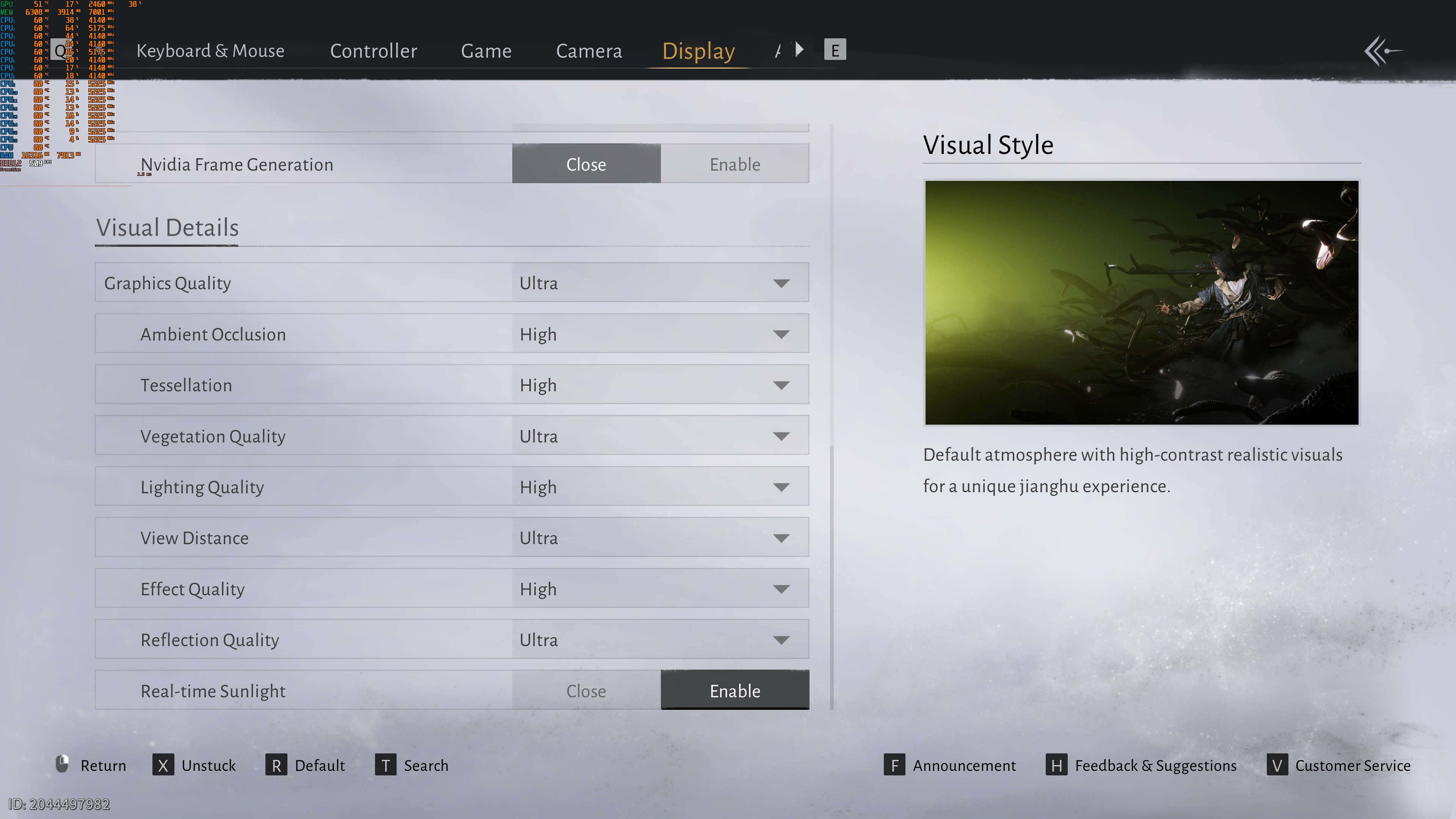Expand the Ambient Occlusion dropdown
The image size is (1456, 819).
coord(660,334)
